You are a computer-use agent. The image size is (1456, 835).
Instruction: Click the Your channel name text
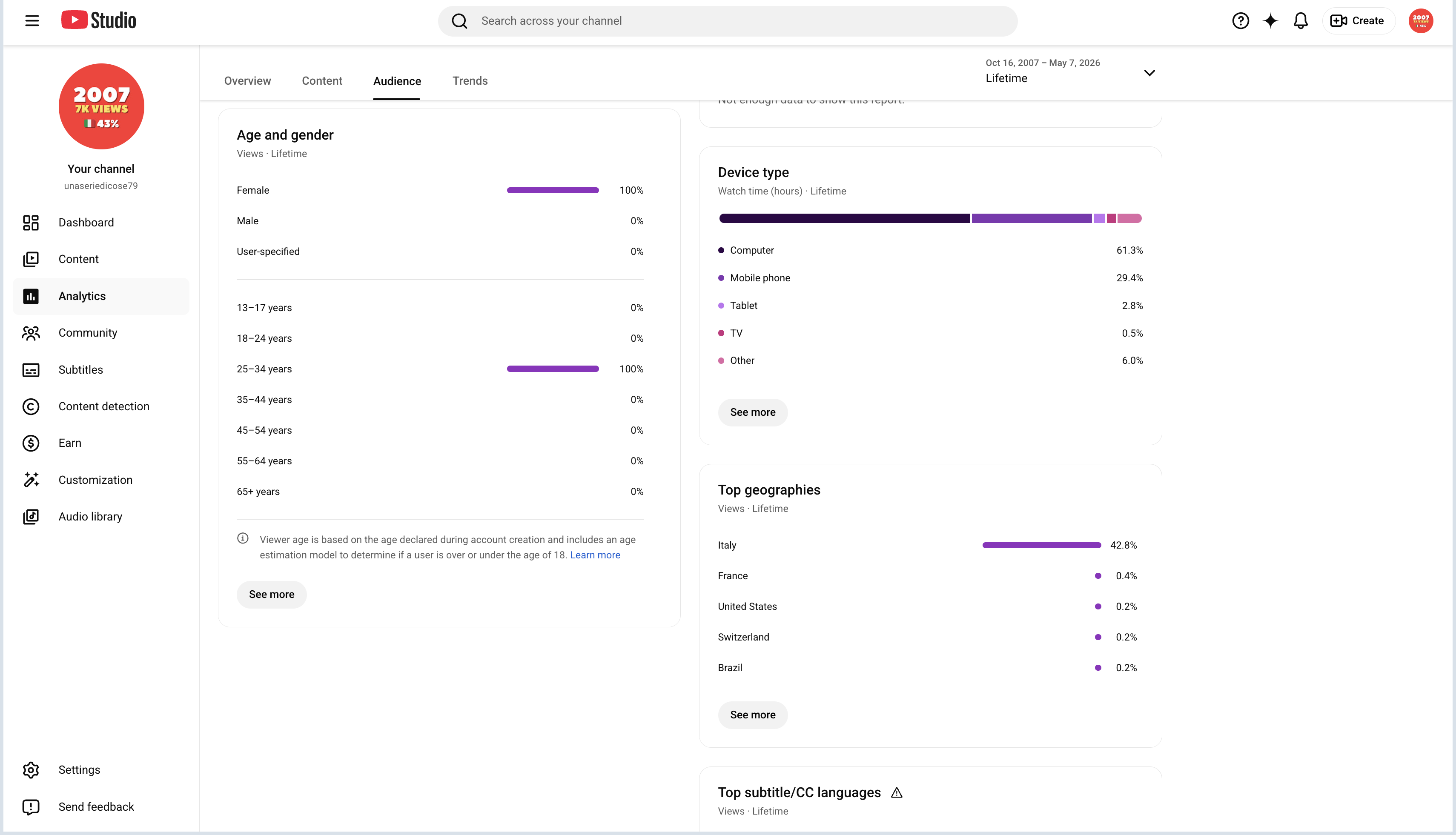pyautogui.click(x=101, y=169)
